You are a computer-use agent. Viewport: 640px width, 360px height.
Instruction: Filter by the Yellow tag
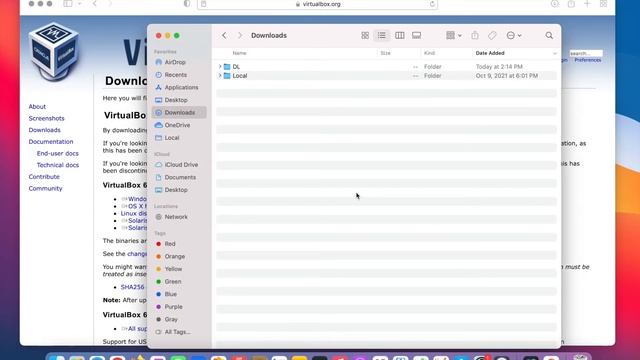173,269
